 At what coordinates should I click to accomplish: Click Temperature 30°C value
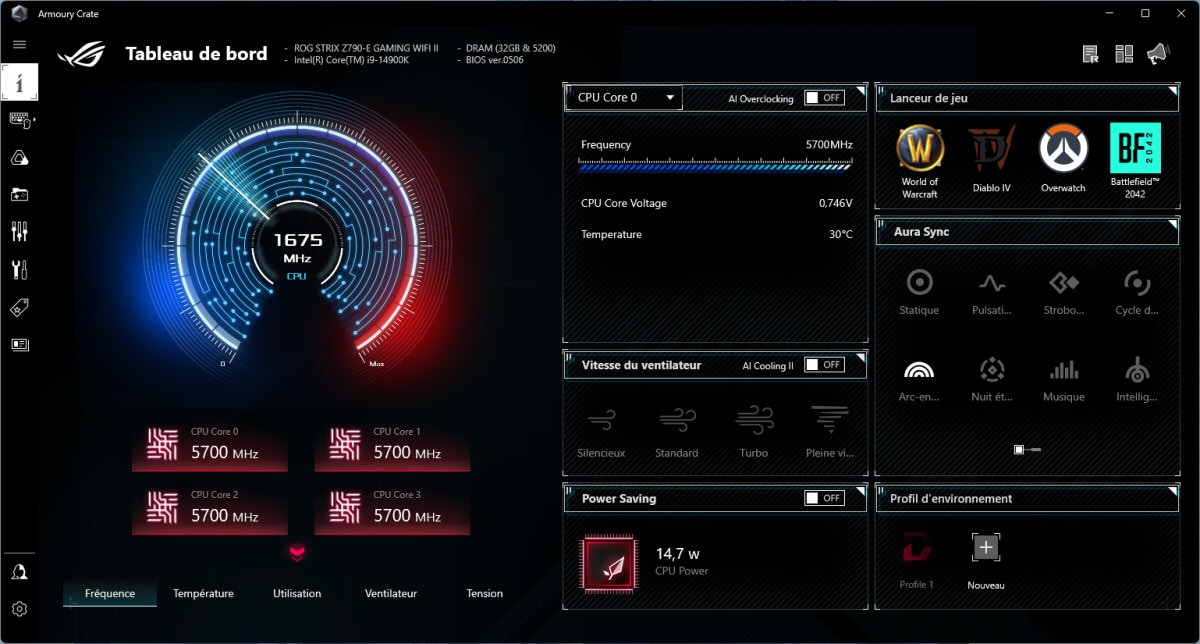coord(840,234)
